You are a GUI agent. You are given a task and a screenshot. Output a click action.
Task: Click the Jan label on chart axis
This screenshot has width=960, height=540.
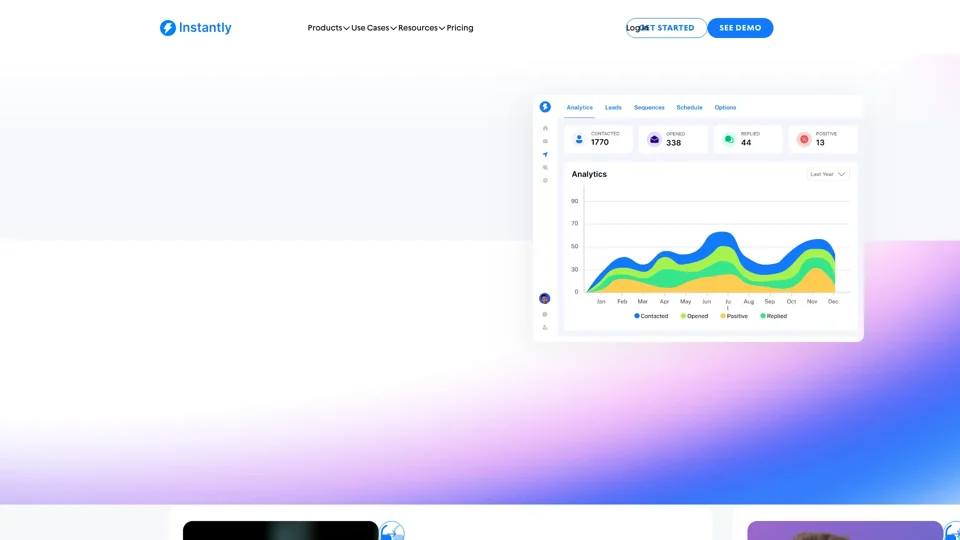[x=601, y=301]
